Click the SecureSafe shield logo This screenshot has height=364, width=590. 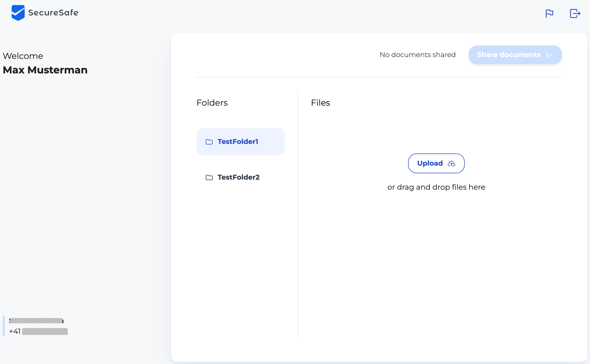click(x=18, y=13)
